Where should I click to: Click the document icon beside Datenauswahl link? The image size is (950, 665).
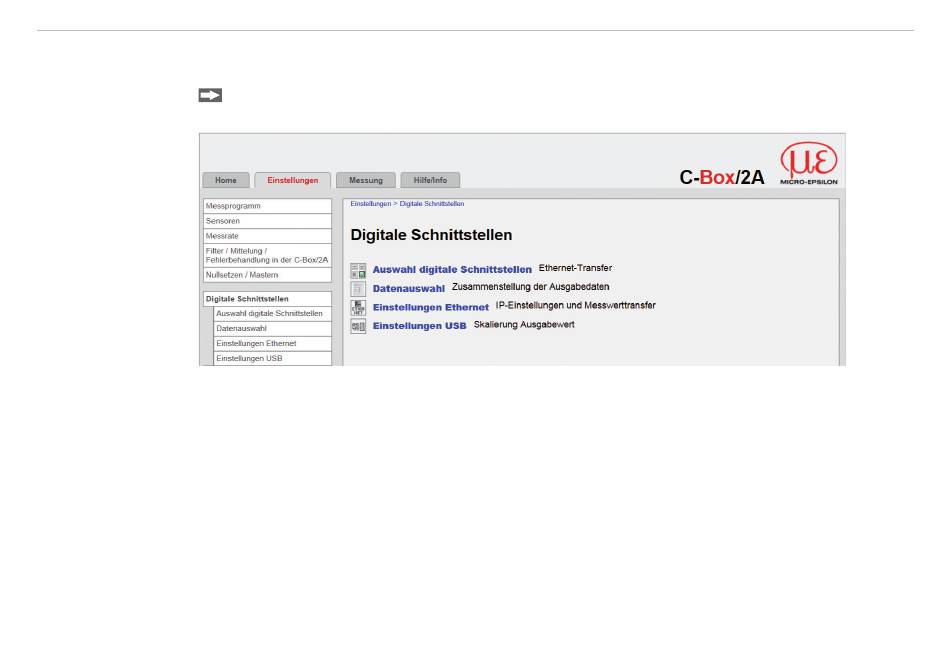click(358, 289)
